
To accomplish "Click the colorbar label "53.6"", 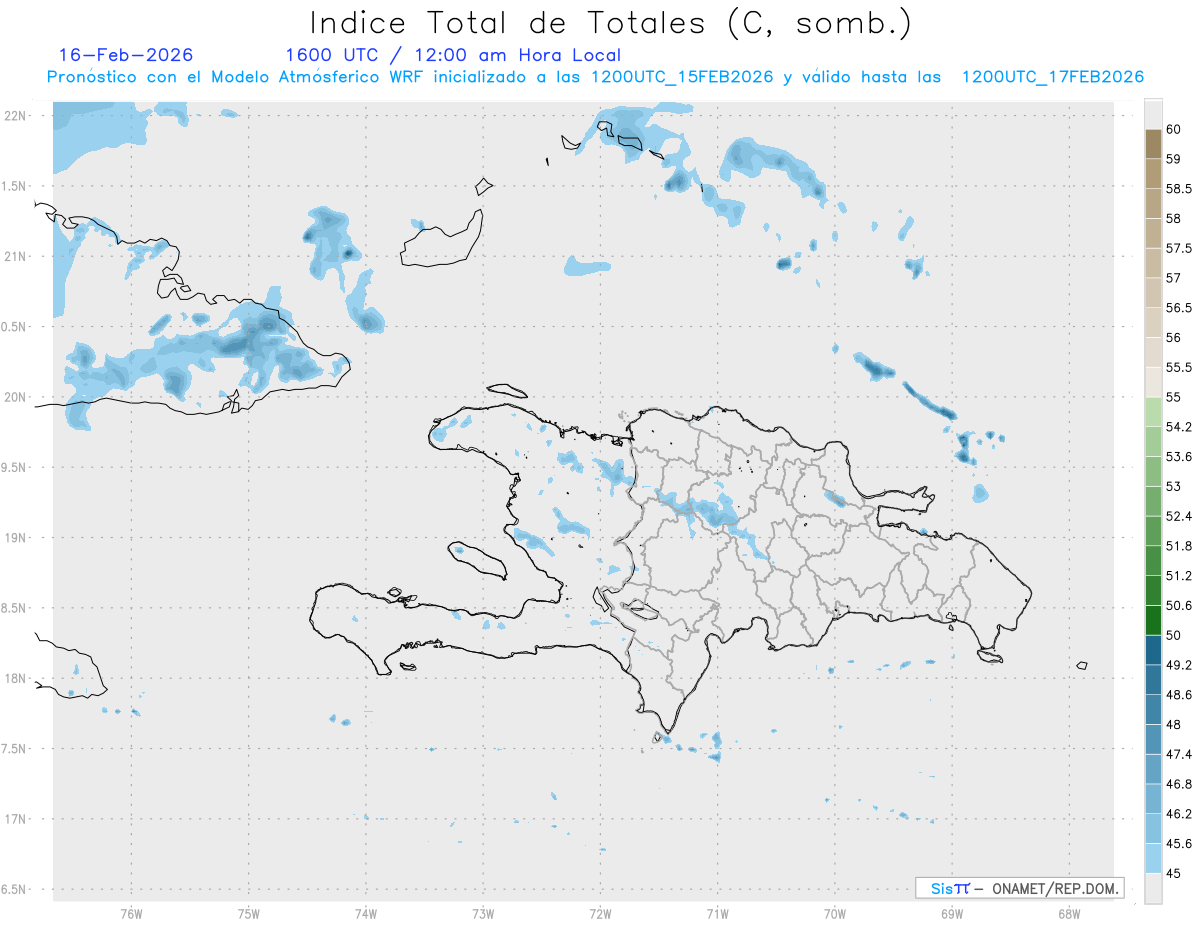I will (1179, 457).
